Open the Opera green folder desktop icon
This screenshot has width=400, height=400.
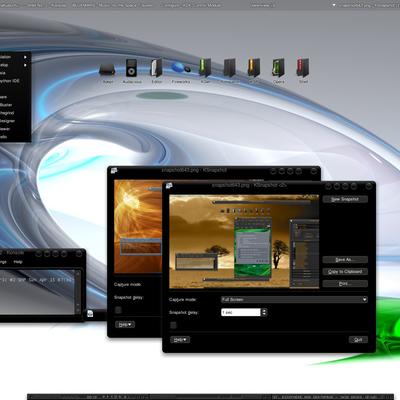click(278, 68)
